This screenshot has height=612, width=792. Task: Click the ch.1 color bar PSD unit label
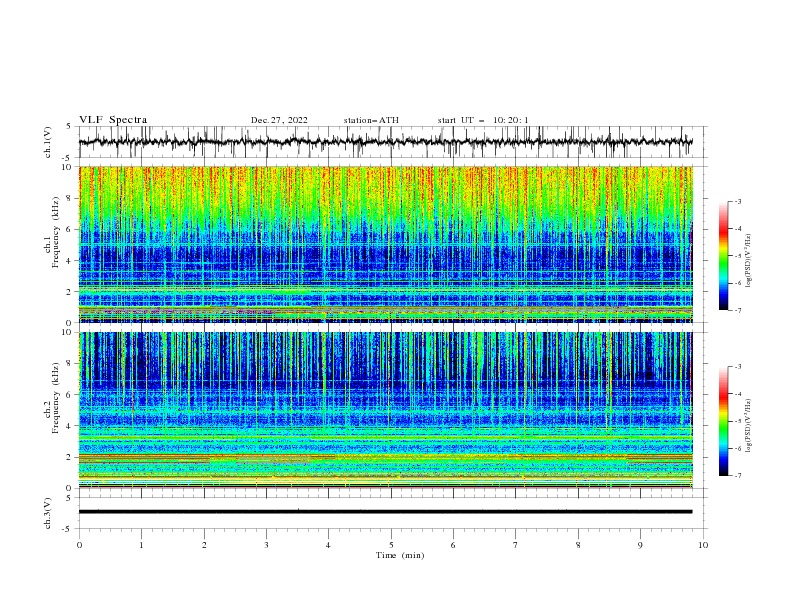[749, 261]
